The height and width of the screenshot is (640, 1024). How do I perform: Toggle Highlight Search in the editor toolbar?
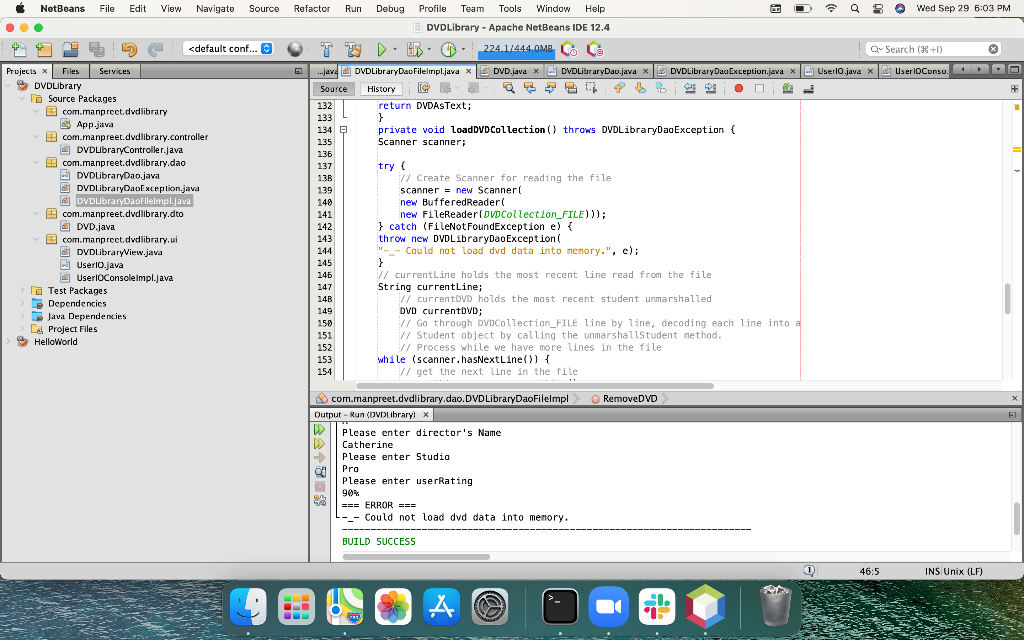570,88
